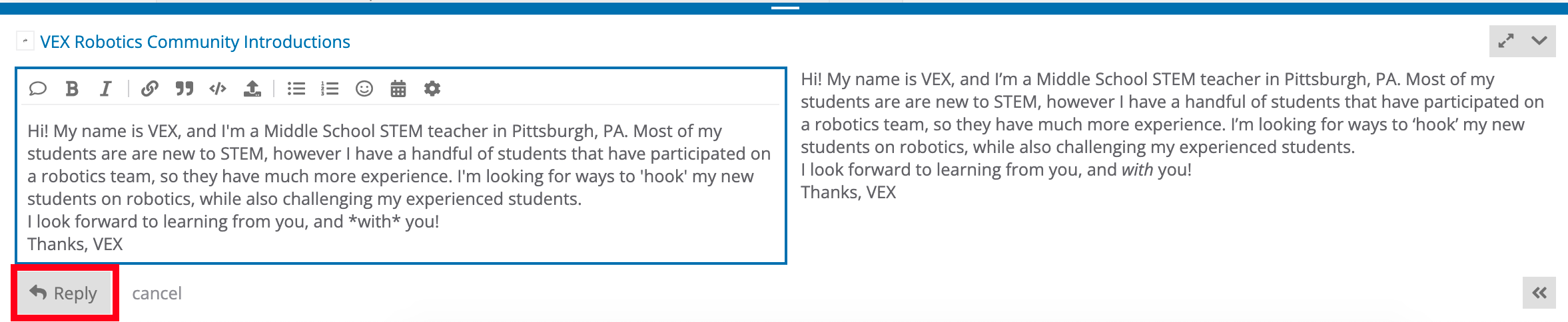Open the emoji picker
This screenshot has width=1568, height=322.
[x=364, y=88]
